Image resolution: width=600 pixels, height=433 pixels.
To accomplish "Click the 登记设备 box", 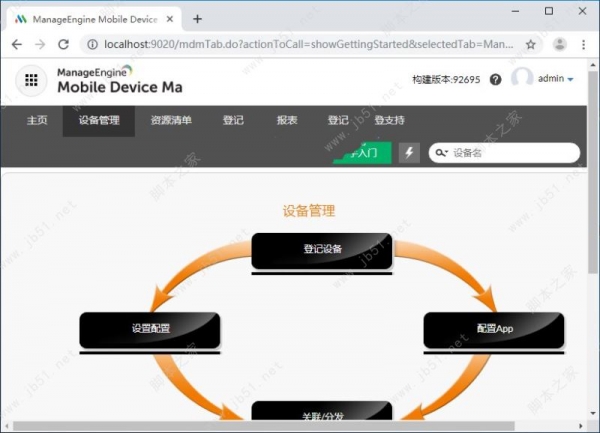I will pyautogui.click(x=322, y=250).
